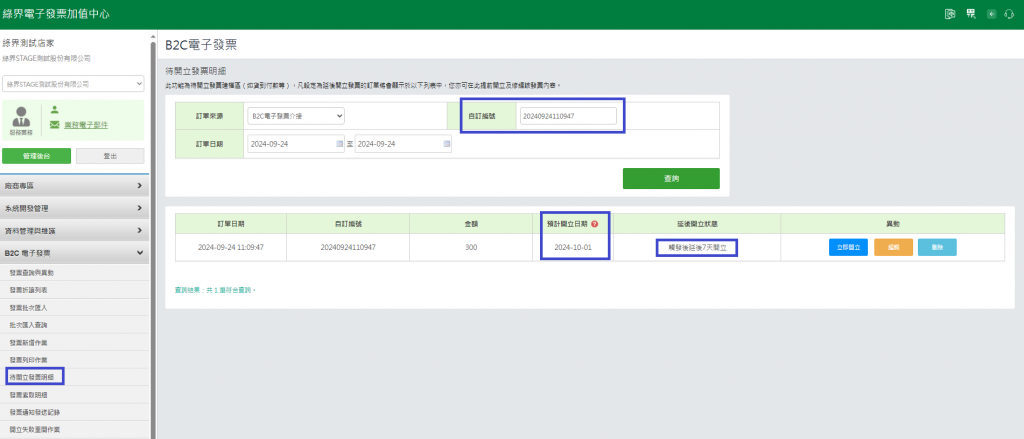The width and height of the screenshot is (1024, 439).
Task: Focus the end date field 2024-09-24
Action: 403,144
